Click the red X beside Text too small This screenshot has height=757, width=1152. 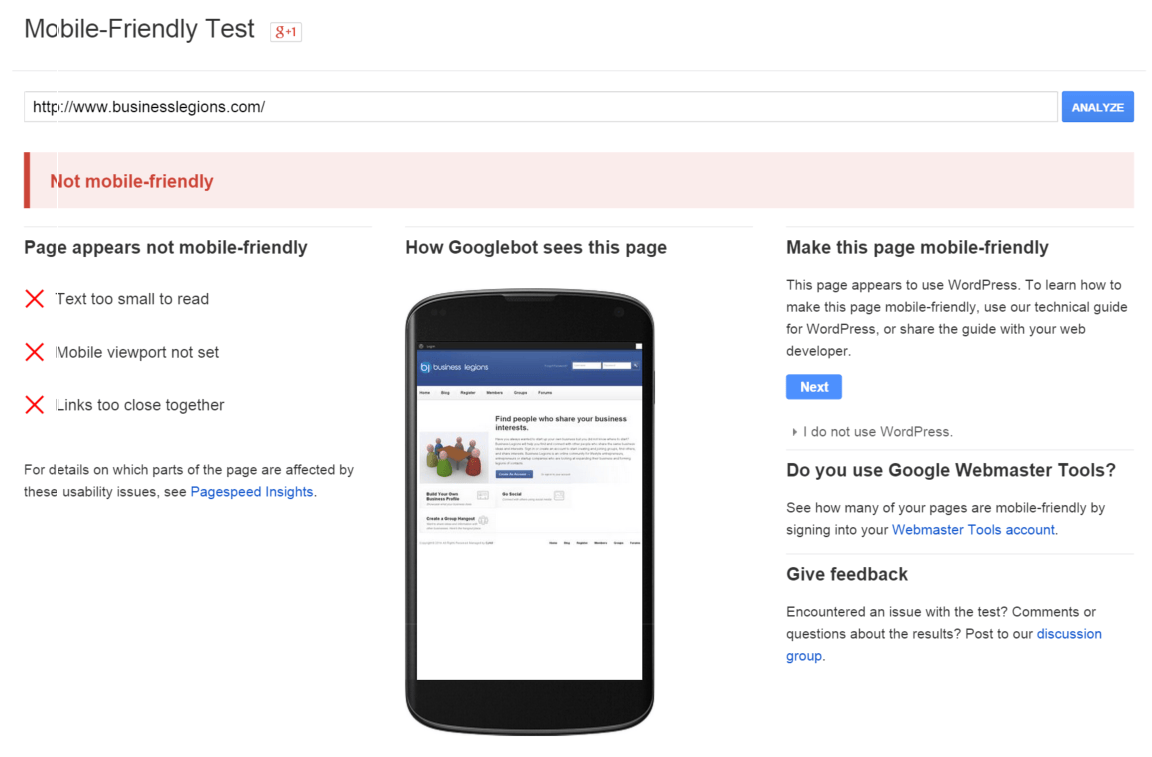(35, 298)
